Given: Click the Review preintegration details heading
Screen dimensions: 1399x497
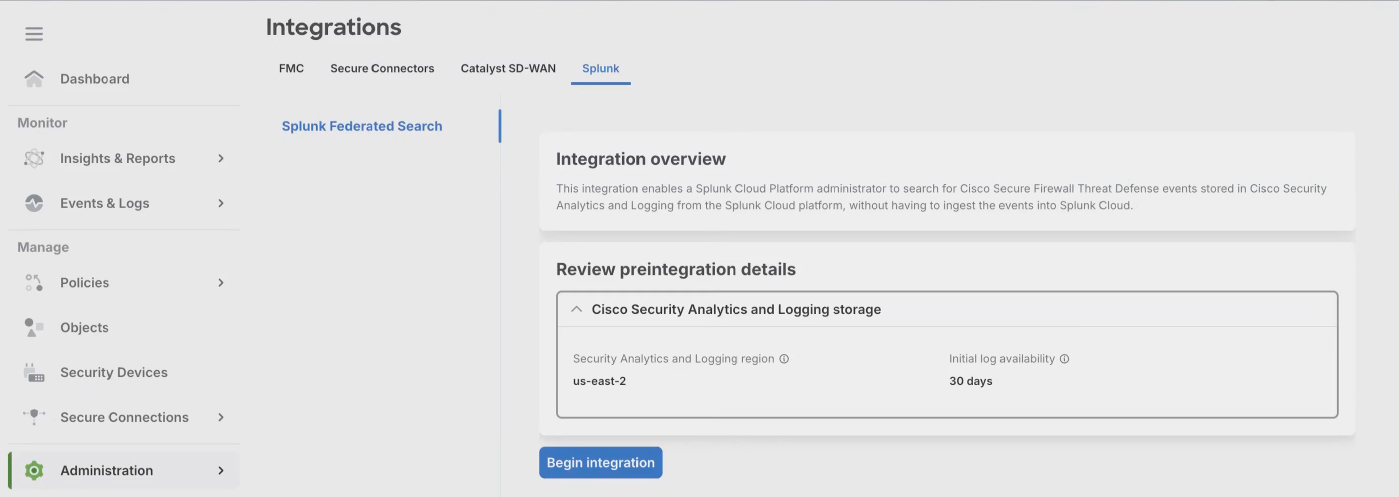Looking at the screenshot, I should point(676,270).
